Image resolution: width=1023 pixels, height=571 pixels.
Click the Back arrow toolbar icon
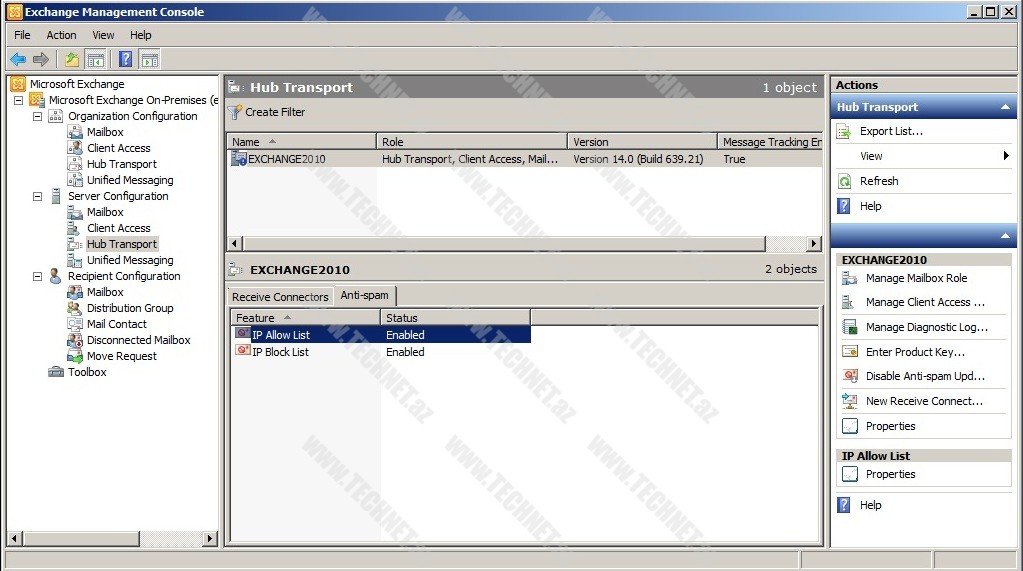pyautogui.click(x=18, y=59)
